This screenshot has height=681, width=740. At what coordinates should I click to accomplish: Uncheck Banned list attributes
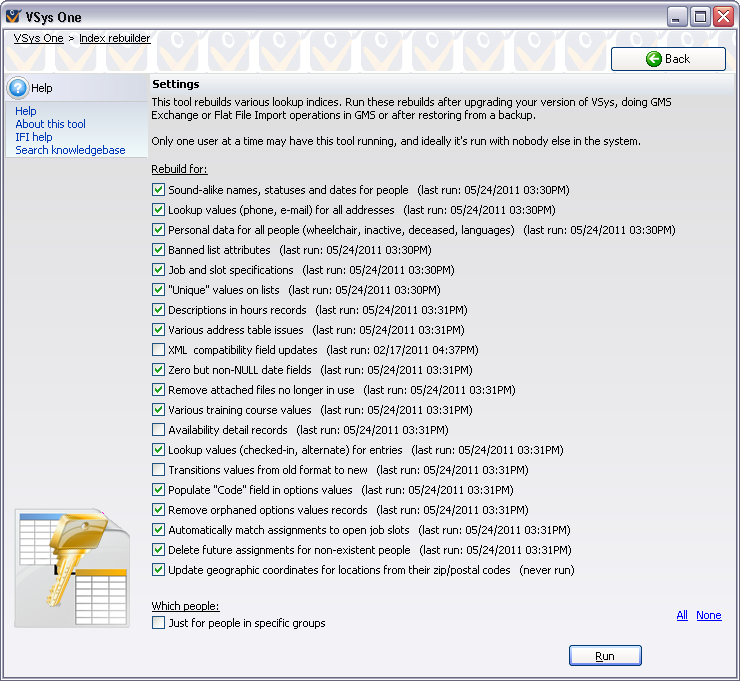[x=158, y=250]
